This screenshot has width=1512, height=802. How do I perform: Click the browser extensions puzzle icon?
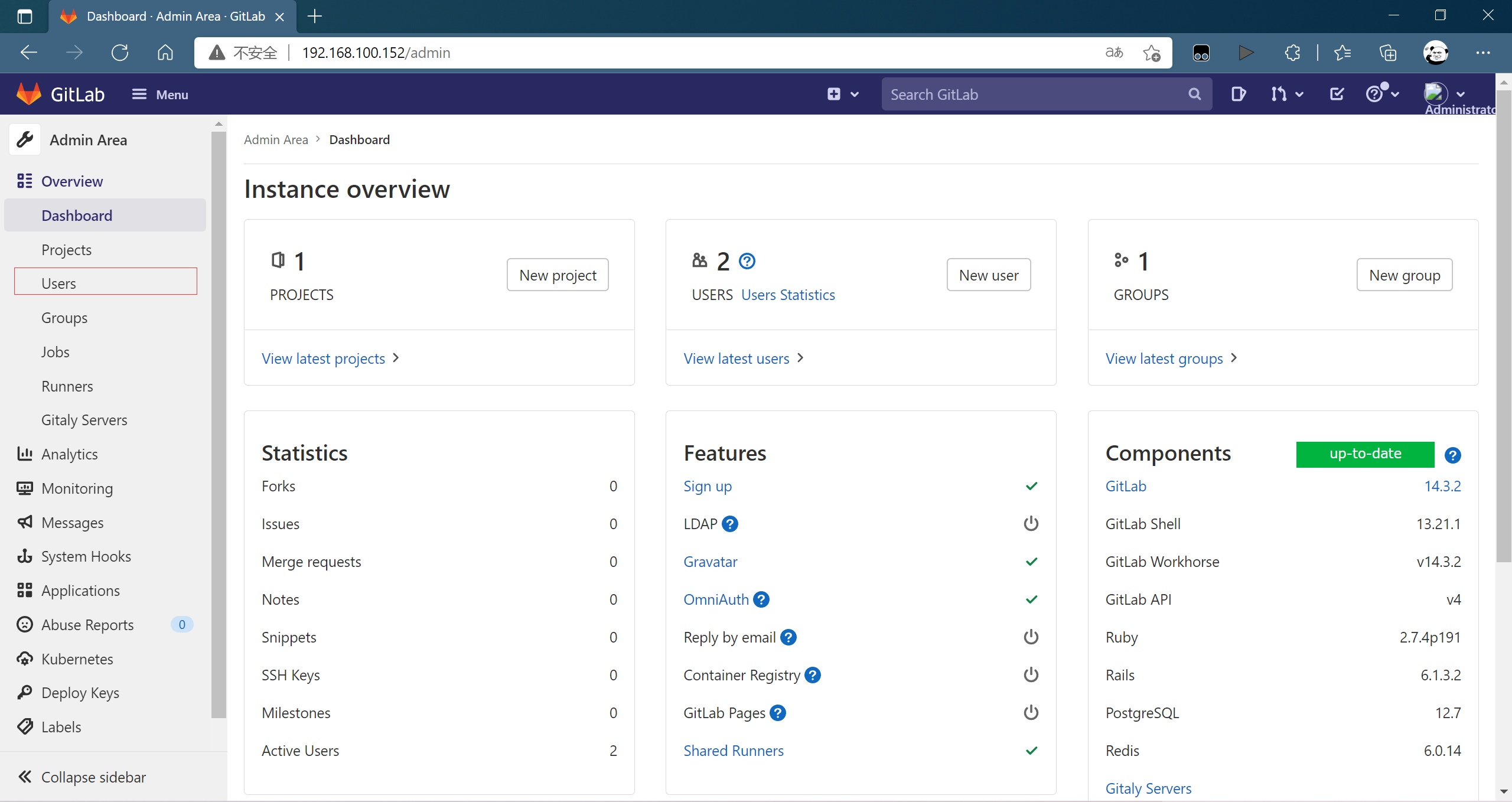[x=1292, y=53]
